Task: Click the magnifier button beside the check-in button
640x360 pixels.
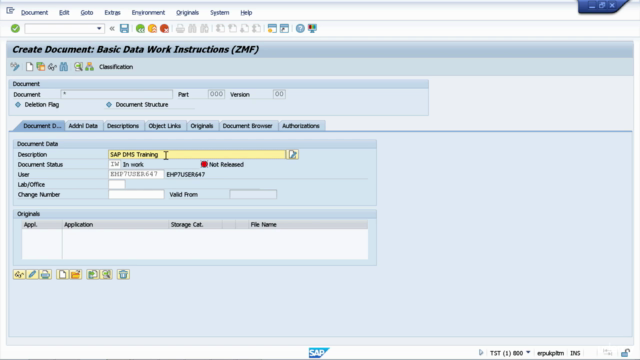Action: (x=106, y=274)
